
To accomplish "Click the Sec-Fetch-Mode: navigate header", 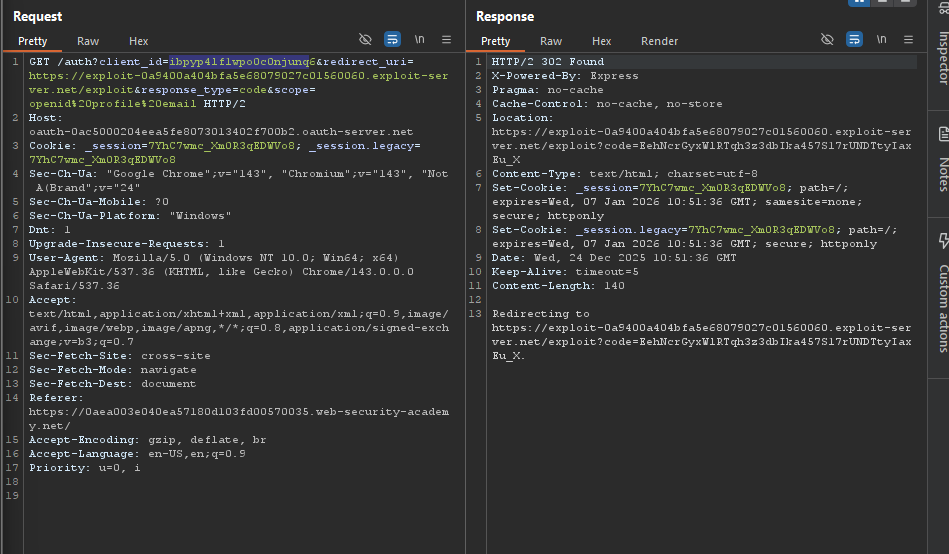I will click(x=113, y=370).
